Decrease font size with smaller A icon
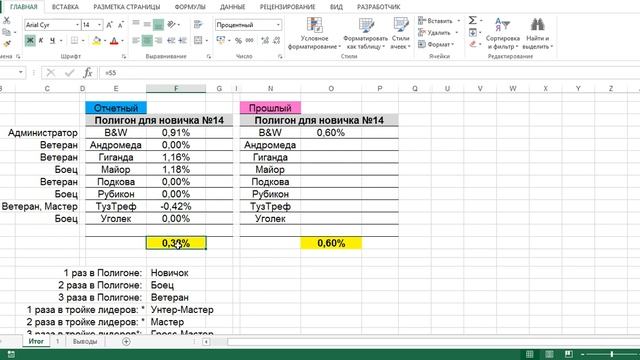Image resolution: width=640 pixels, height=360 pixels. pos(121,25)
